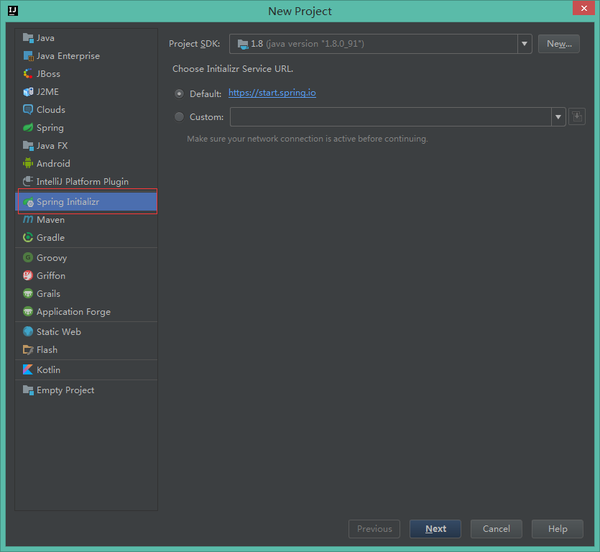Select the Default service URL radio button

coord(179,93)
